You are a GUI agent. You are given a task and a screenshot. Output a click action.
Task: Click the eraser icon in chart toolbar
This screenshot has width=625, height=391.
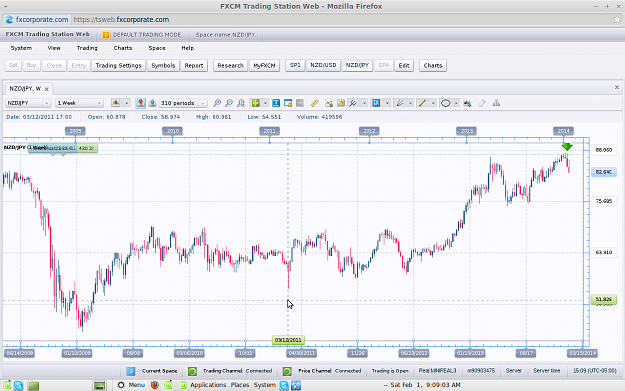point(482,103)
